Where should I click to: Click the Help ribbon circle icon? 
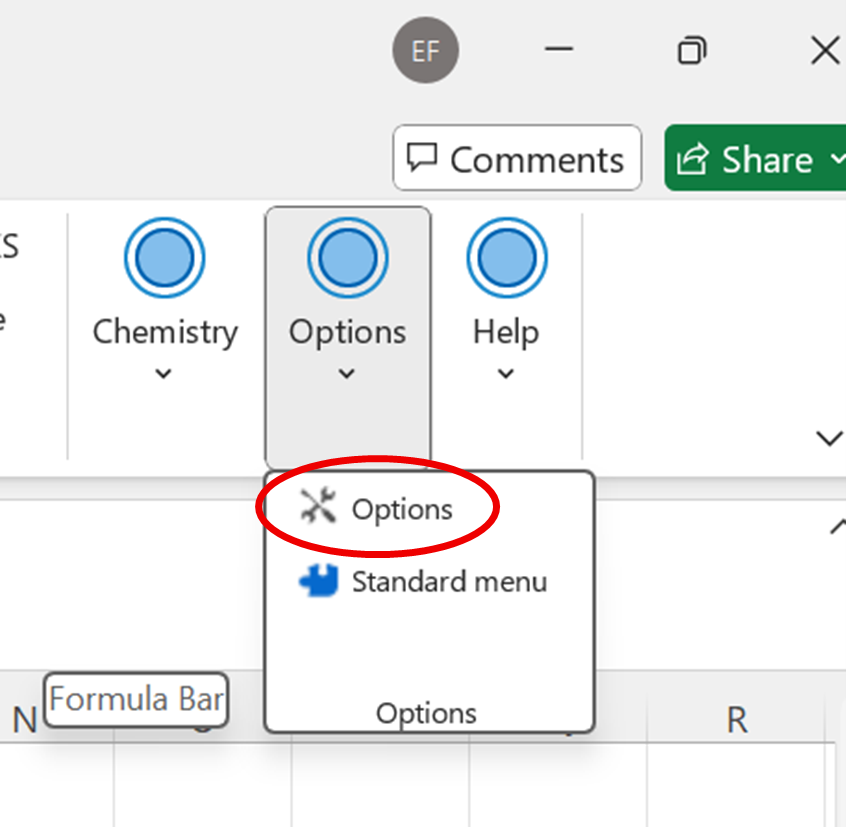[506, 258]
